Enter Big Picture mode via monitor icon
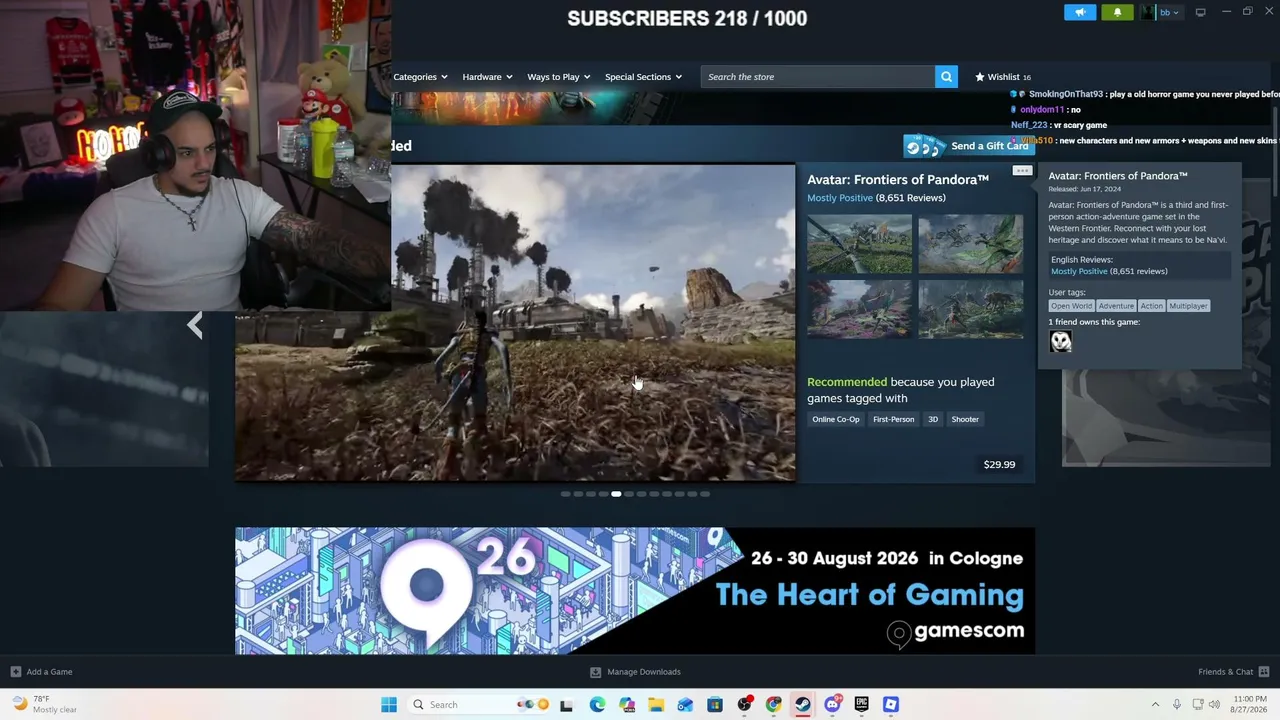 pyautogui.click(x=1200, y=12)
